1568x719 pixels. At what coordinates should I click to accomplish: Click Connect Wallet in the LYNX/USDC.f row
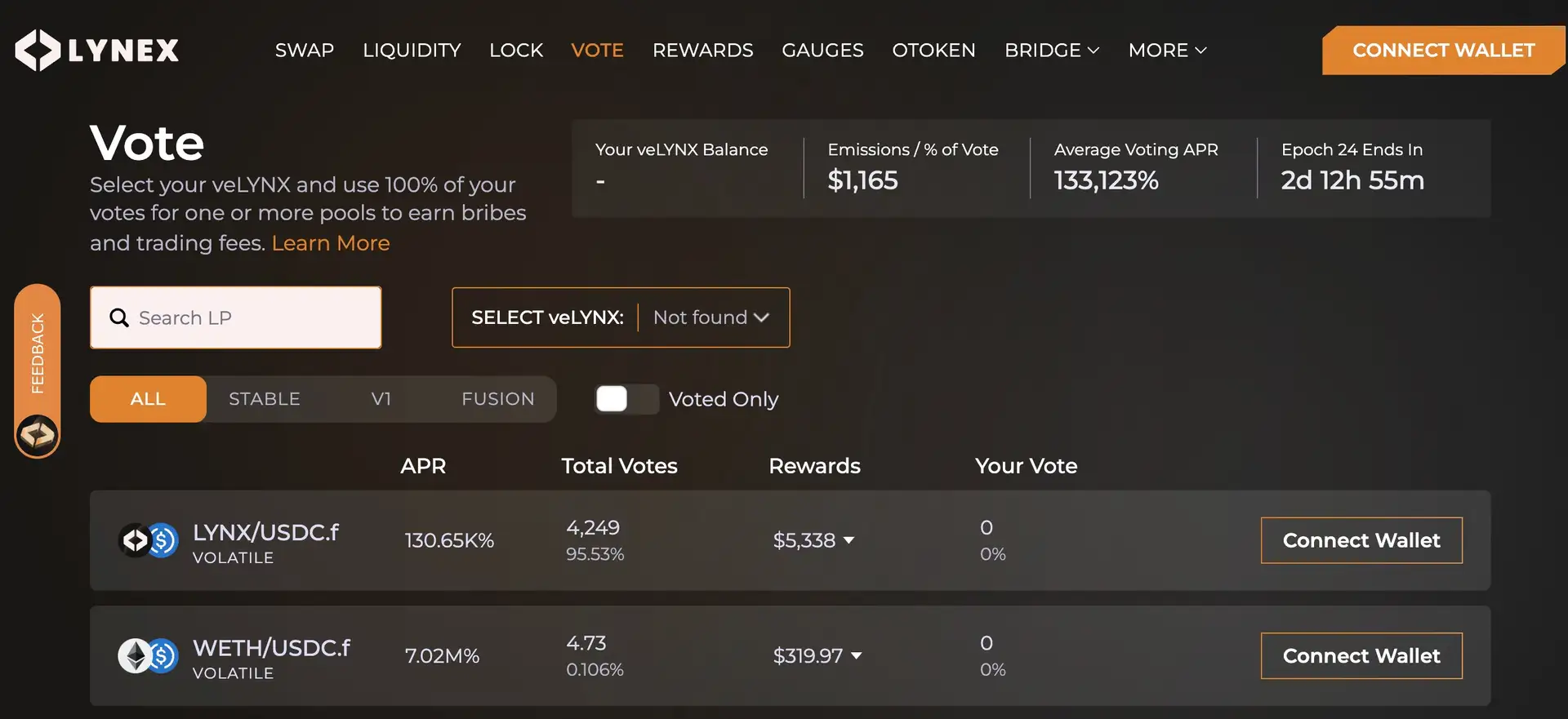[1361, 540]
